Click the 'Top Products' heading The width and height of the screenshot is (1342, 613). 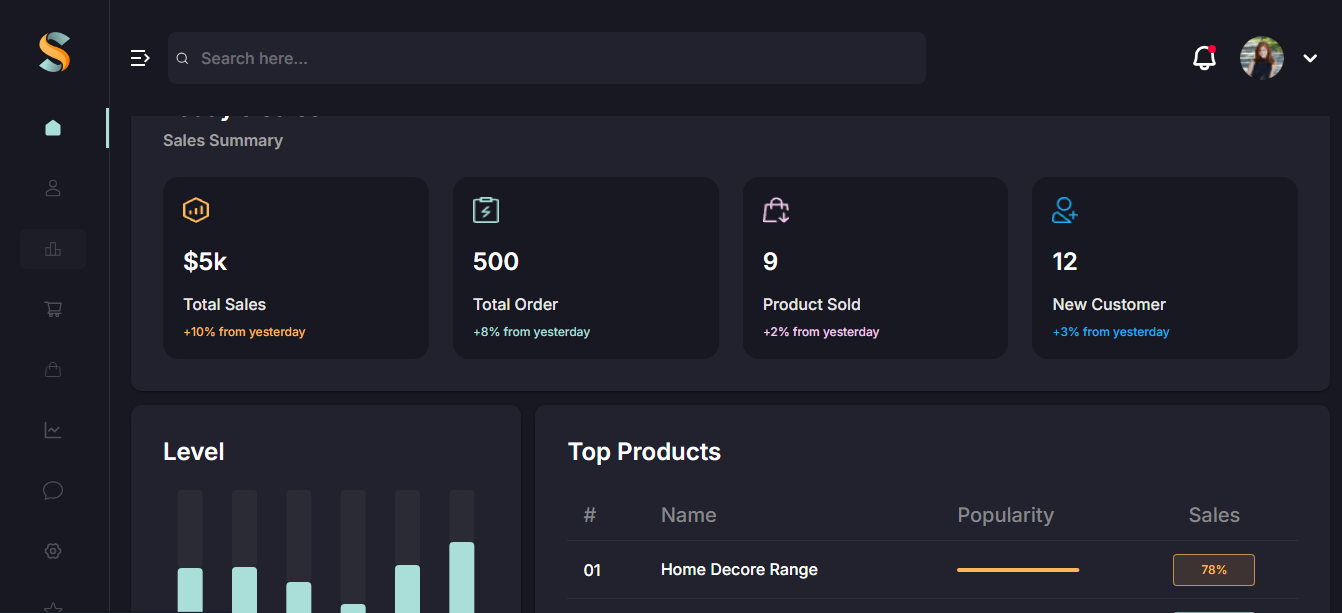[644, 452]
